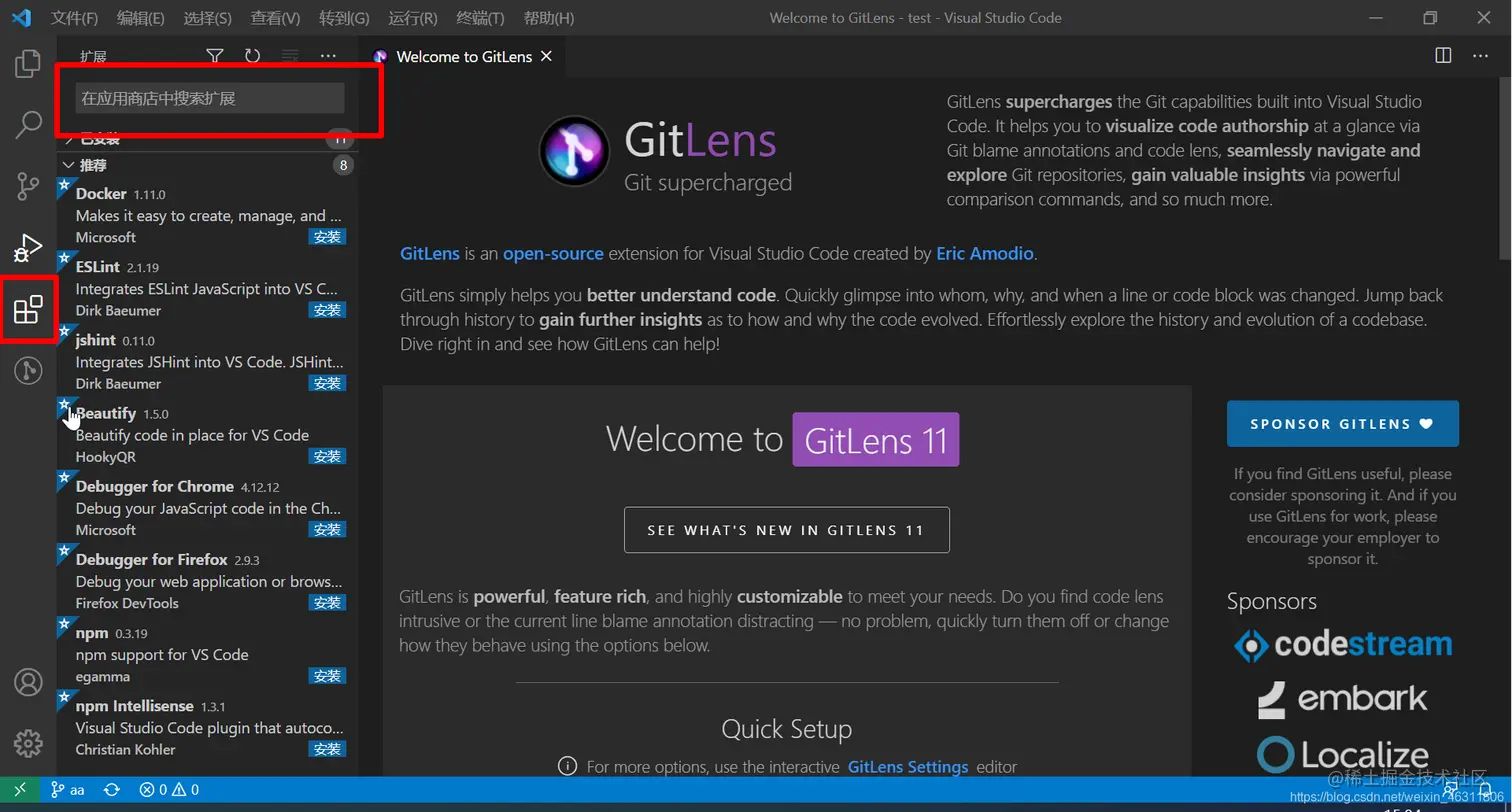The image size is (1512, 812).
Task: Click the filter extensions funnel icon
Action: (x=215, y=56)
